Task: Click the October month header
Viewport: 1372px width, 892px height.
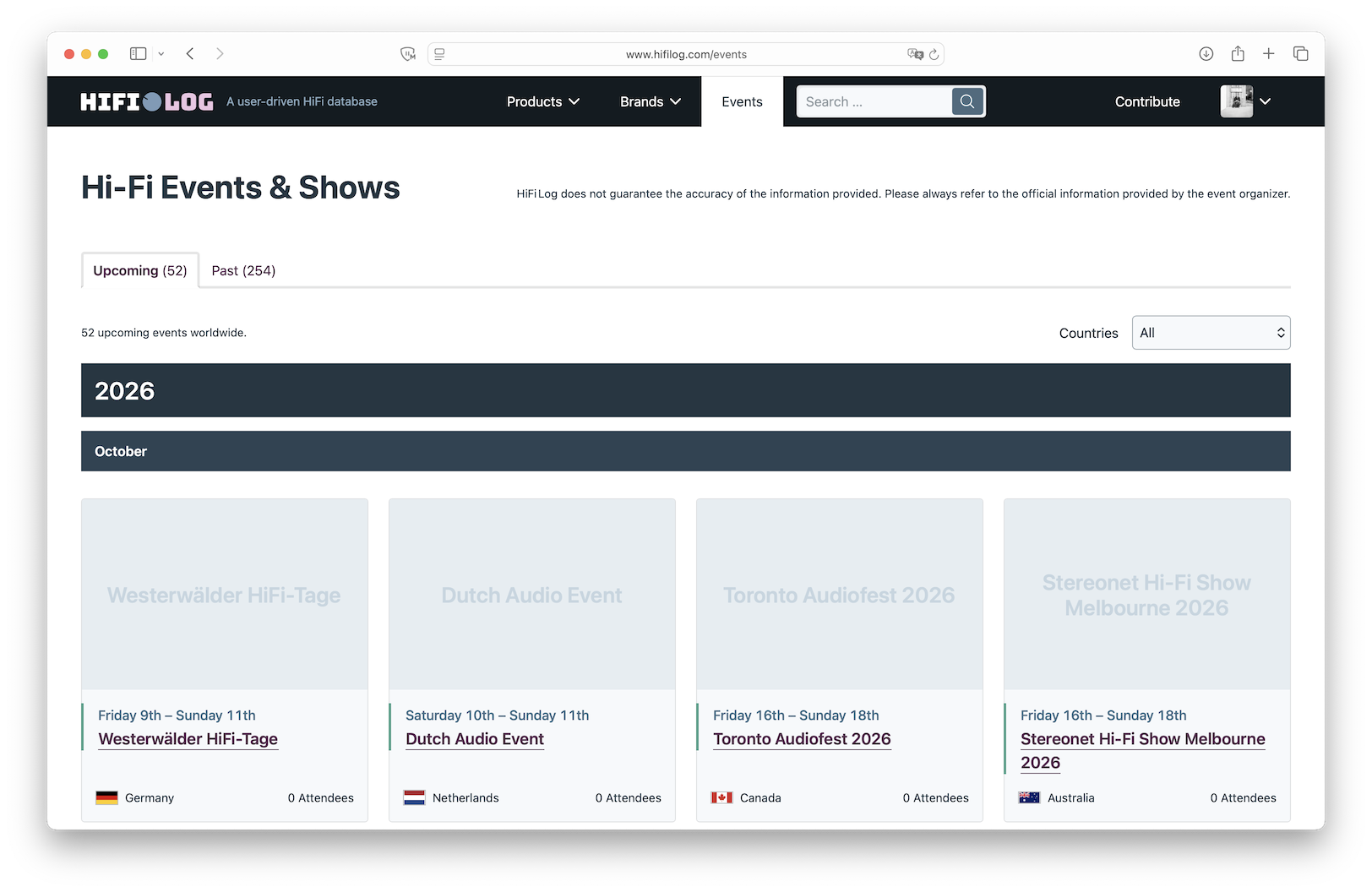Action: tap(686, 451)
